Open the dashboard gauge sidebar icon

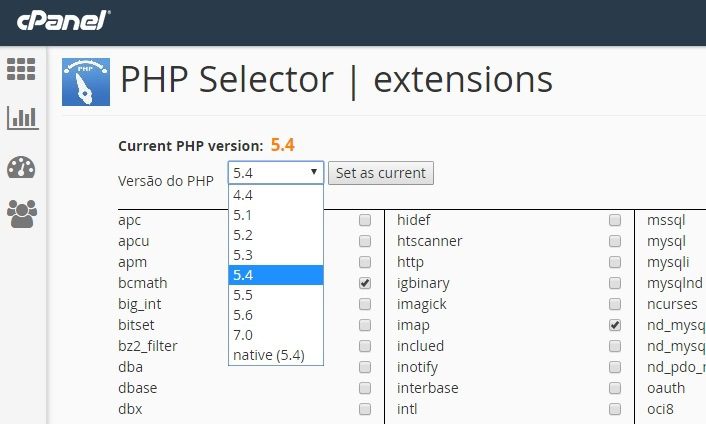21,167
